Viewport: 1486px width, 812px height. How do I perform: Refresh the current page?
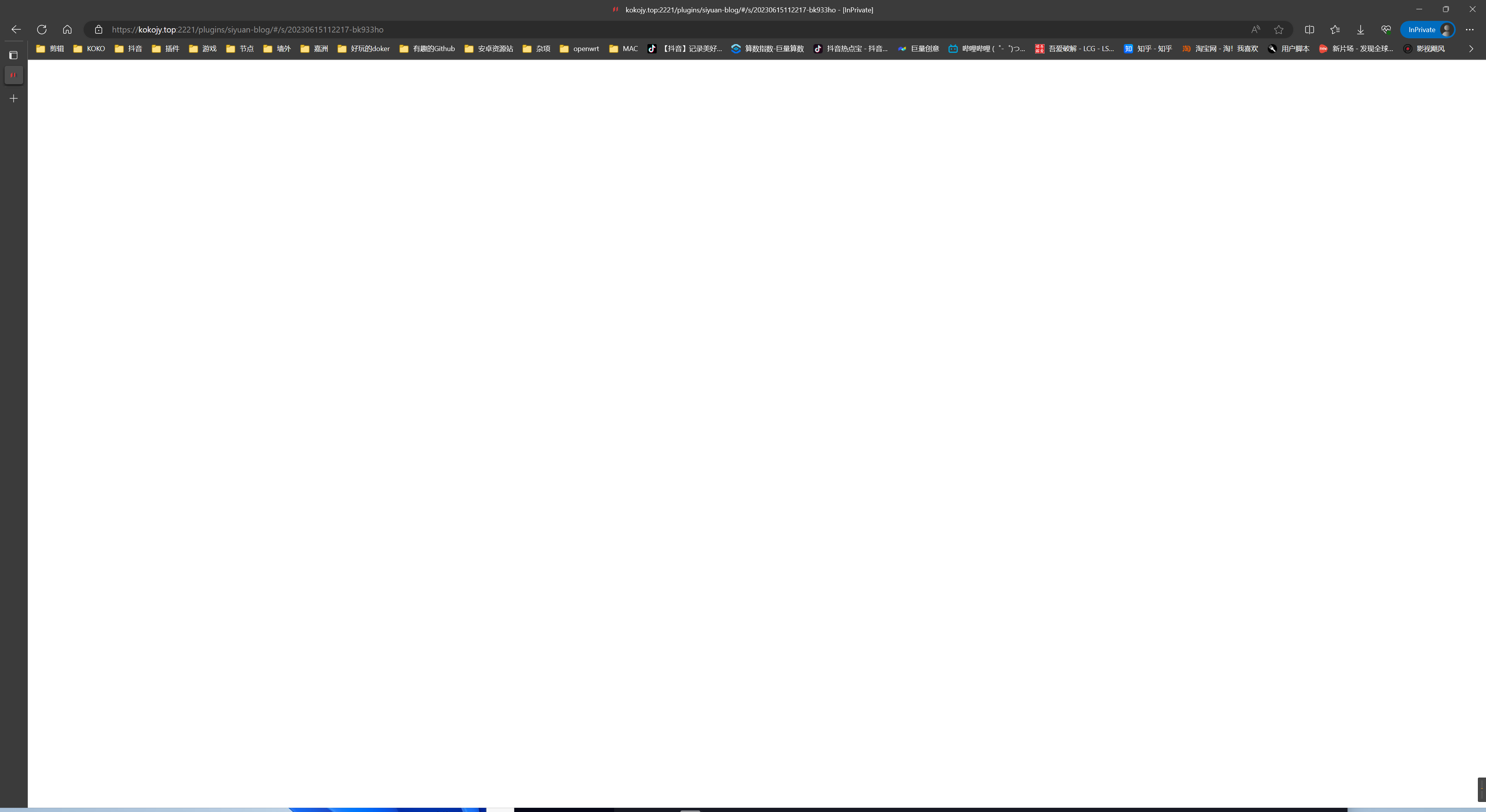[x=41, y=29]
